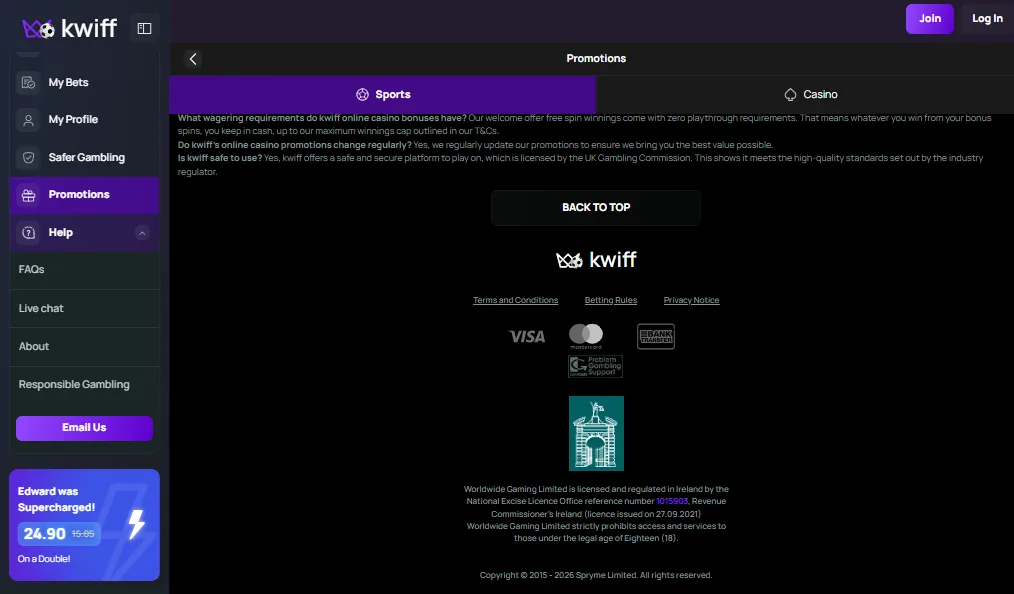Viewport: 1014px width, 594px height.
Task: Collapse the Help section chevron
Action: [x=142, y=233]
